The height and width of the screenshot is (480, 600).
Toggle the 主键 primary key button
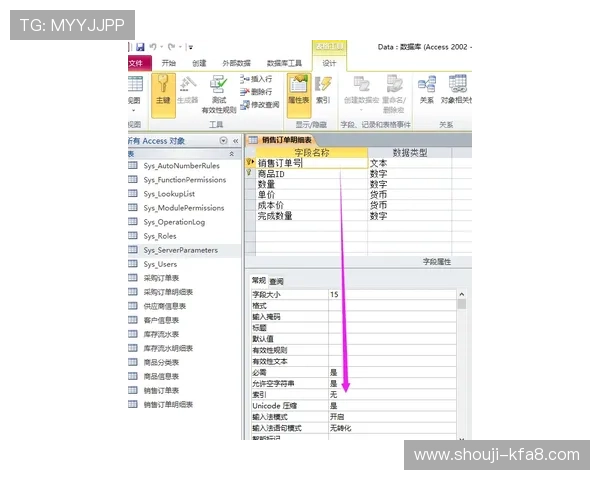(x=163, y=95)
